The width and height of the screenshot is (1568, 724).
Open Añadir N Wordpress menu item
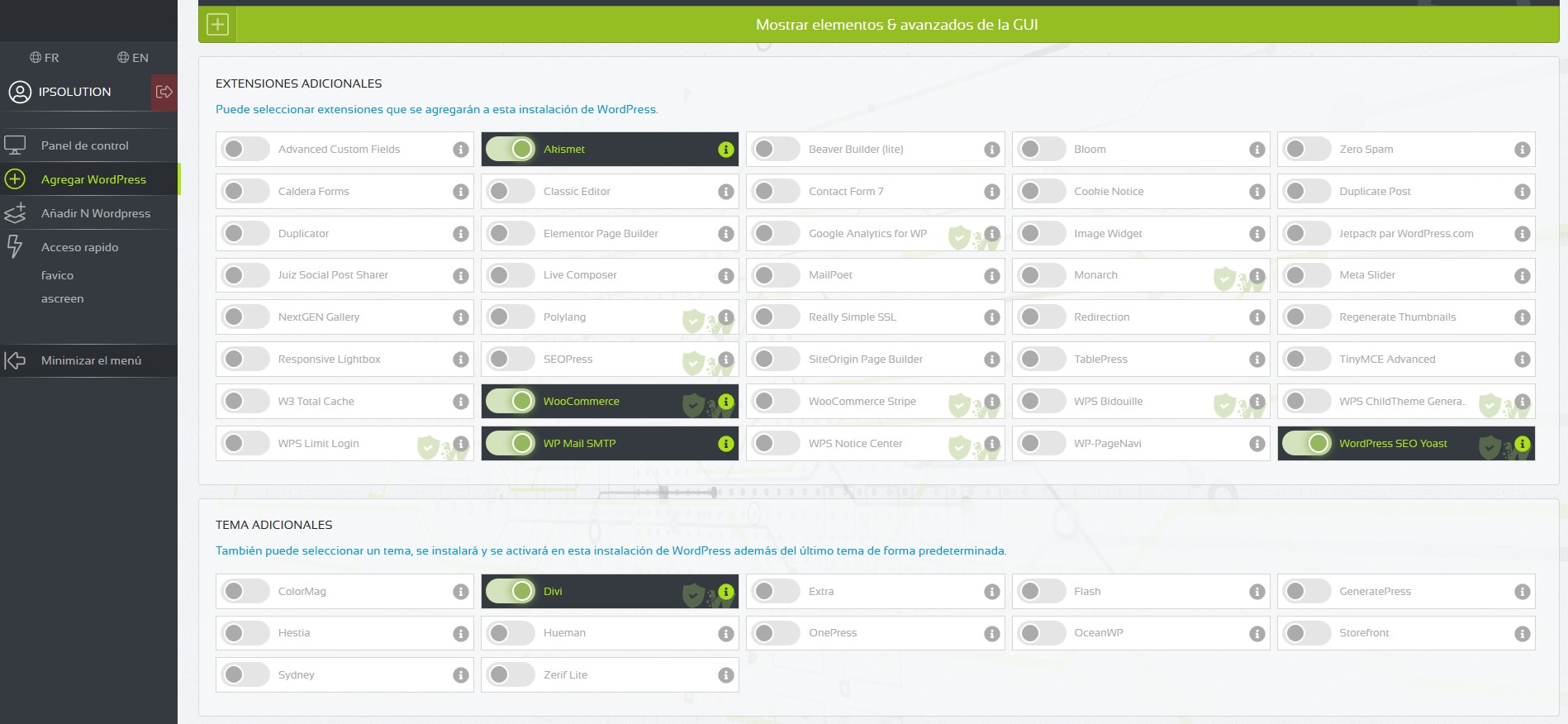88,213
